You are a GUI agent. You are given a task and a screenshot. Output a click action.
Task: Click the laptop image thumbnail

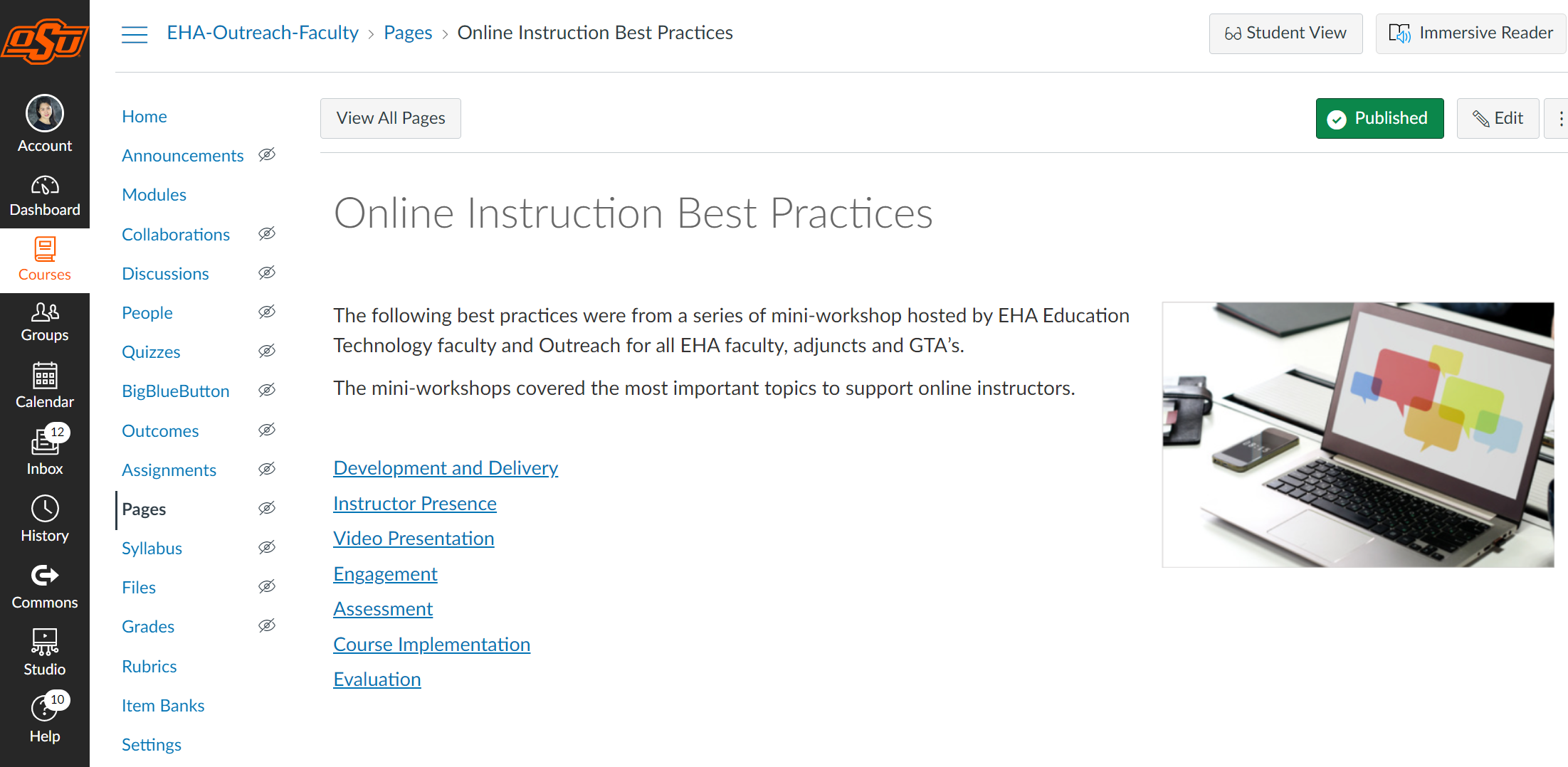(x=1358, y=435)
